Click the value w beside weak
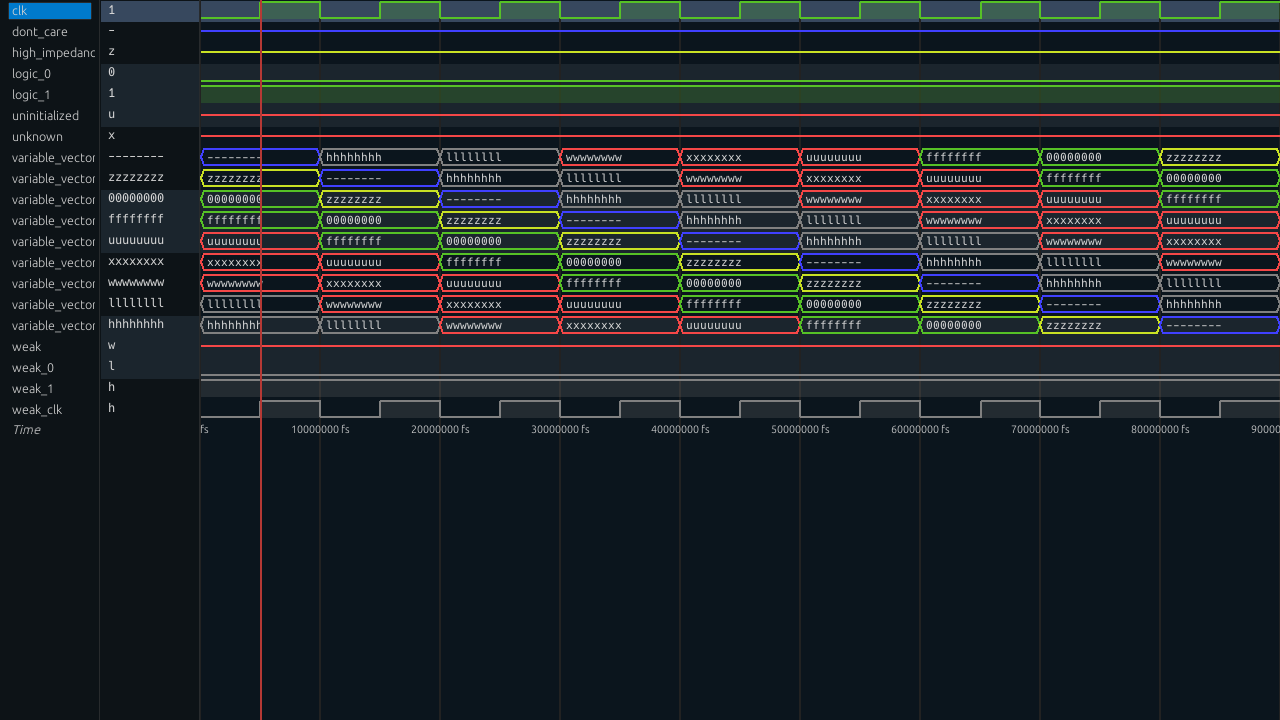This screenshot has width=1280, height=720. [111, 345]
